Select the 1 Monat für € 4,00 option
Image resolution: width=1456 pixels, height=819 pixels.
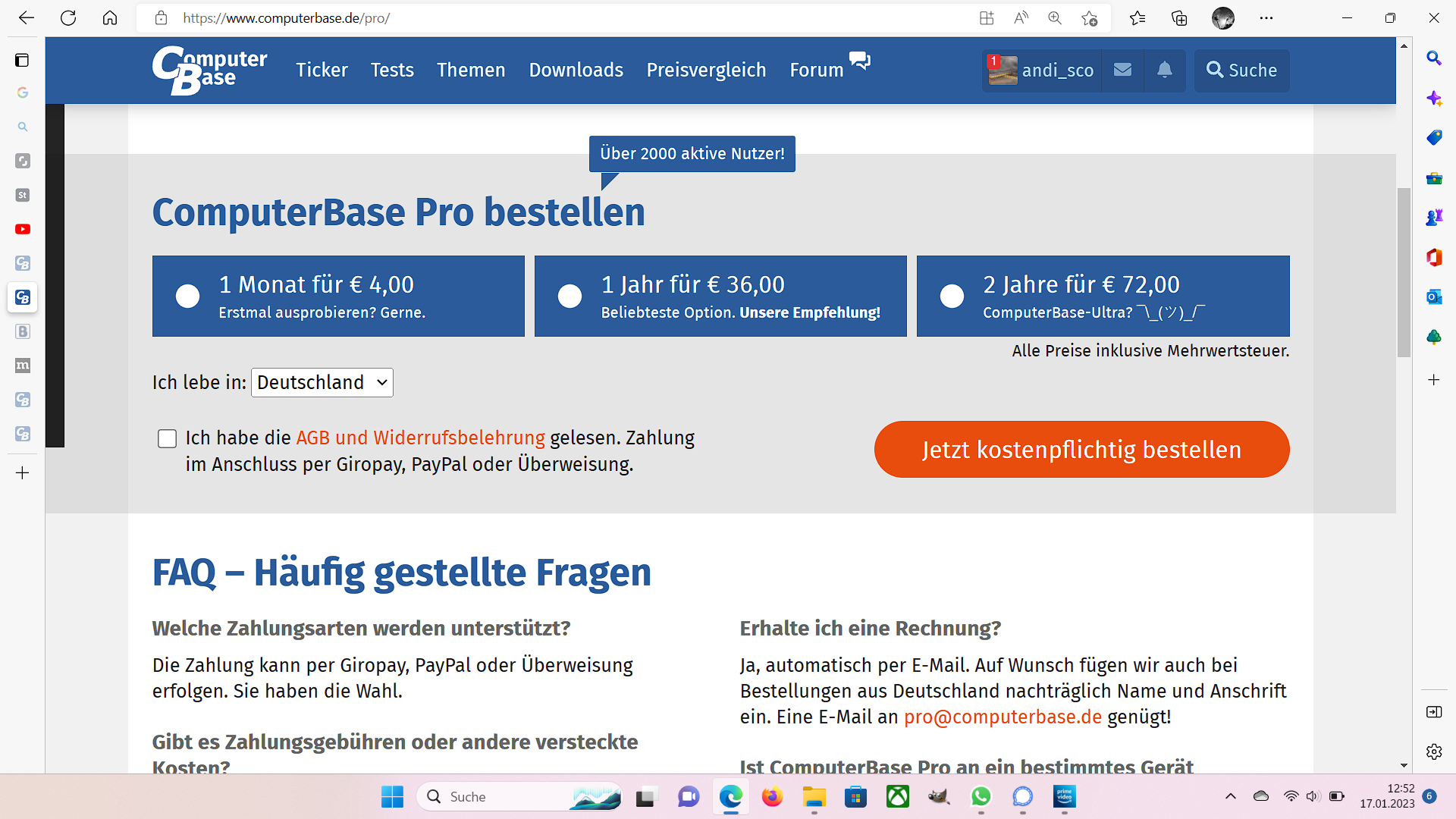pyautogui.click(x=187, y=296)
